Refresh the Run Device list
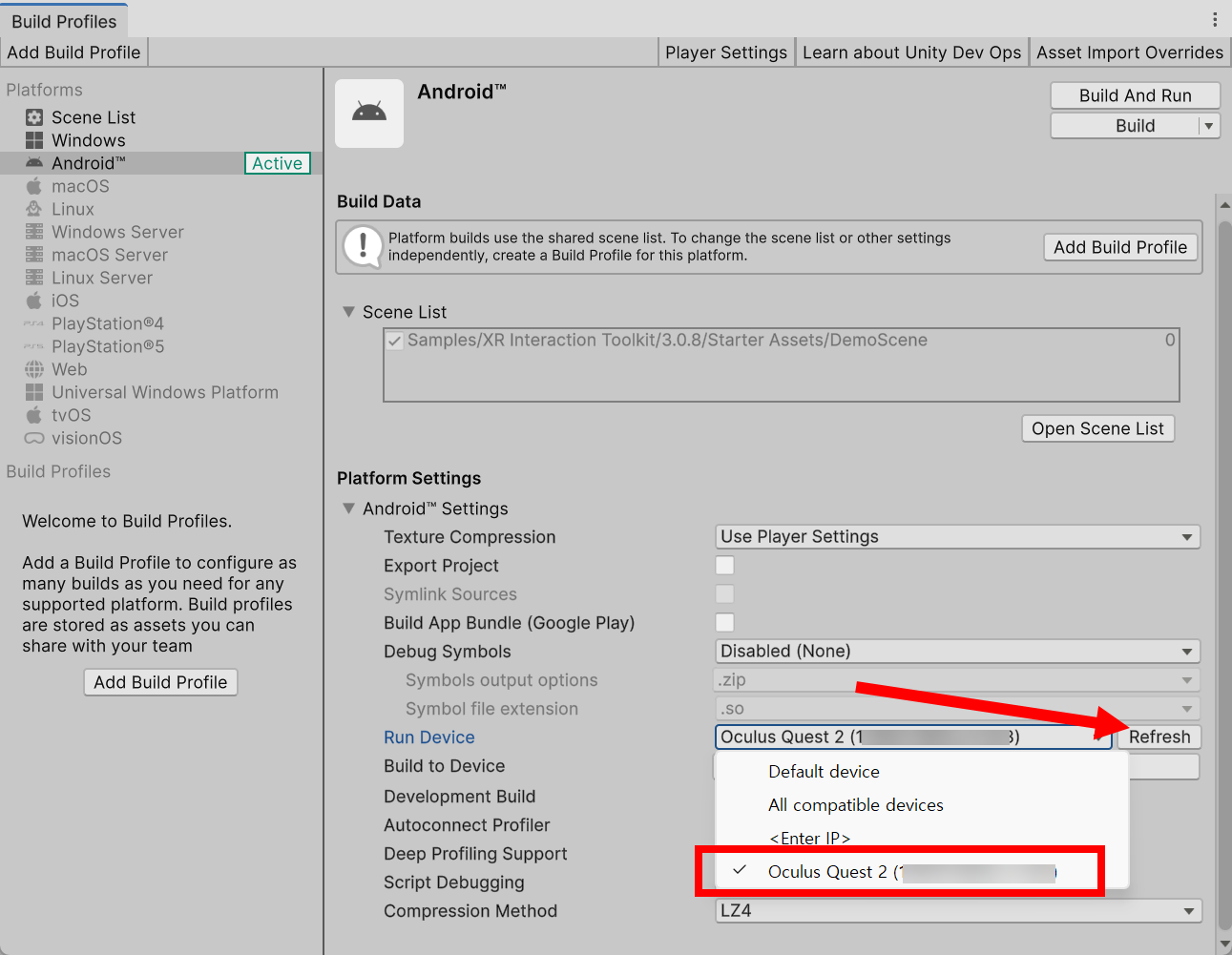This screenshot has height=955, width=1232. pyautogui.click(x=1159, y=737)
